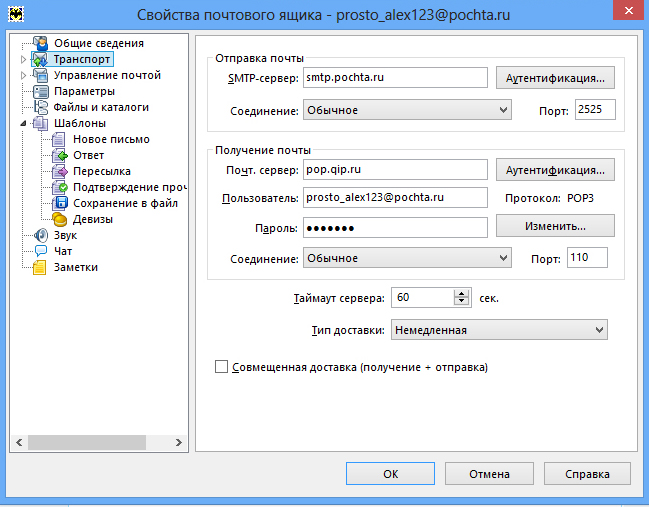Select the Чат speech bubble icon
649x507 pixels.
tap(41, 251)
